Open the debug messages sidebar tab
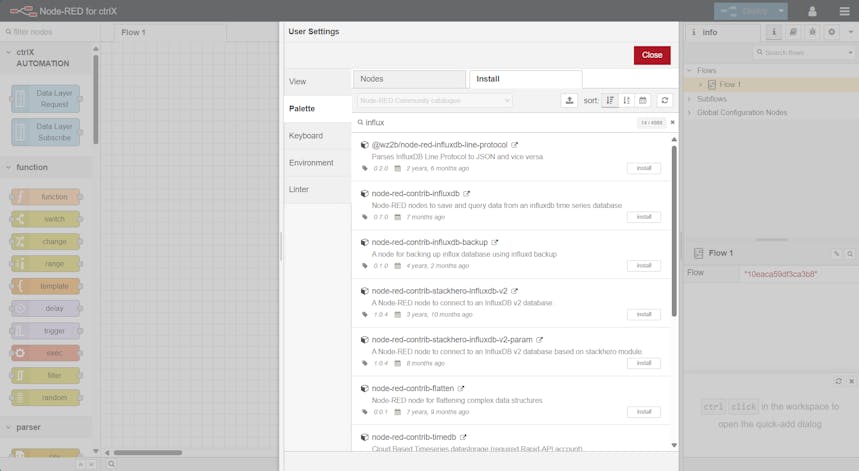Screen dimensions: 859x471 (x=812, y=32)
